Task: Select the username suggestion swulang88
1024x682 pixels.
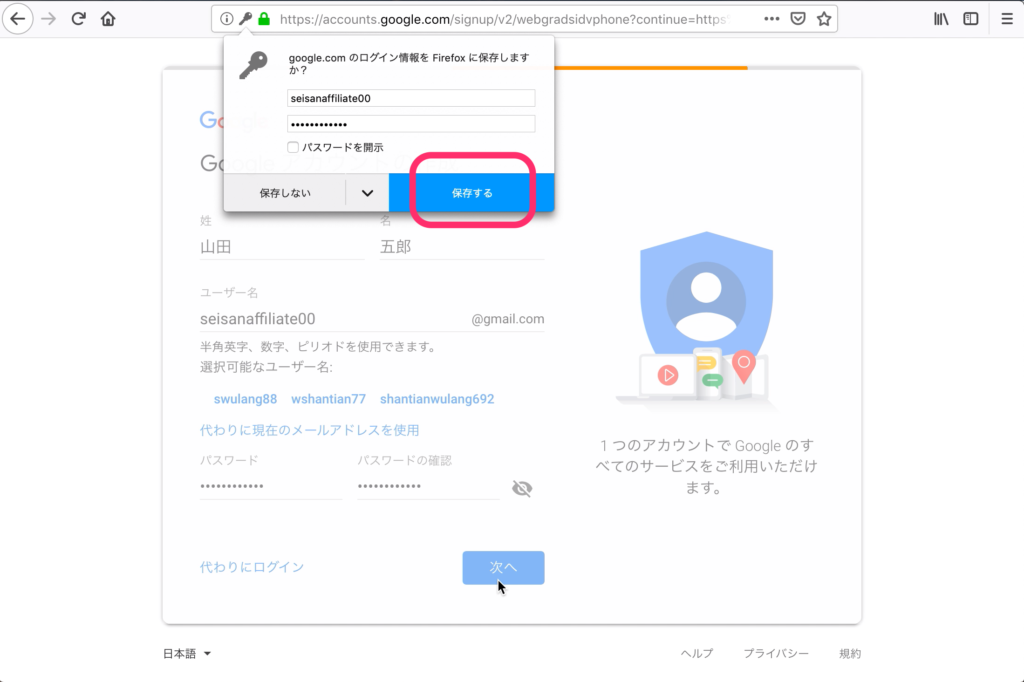Action: coord(245,398)
